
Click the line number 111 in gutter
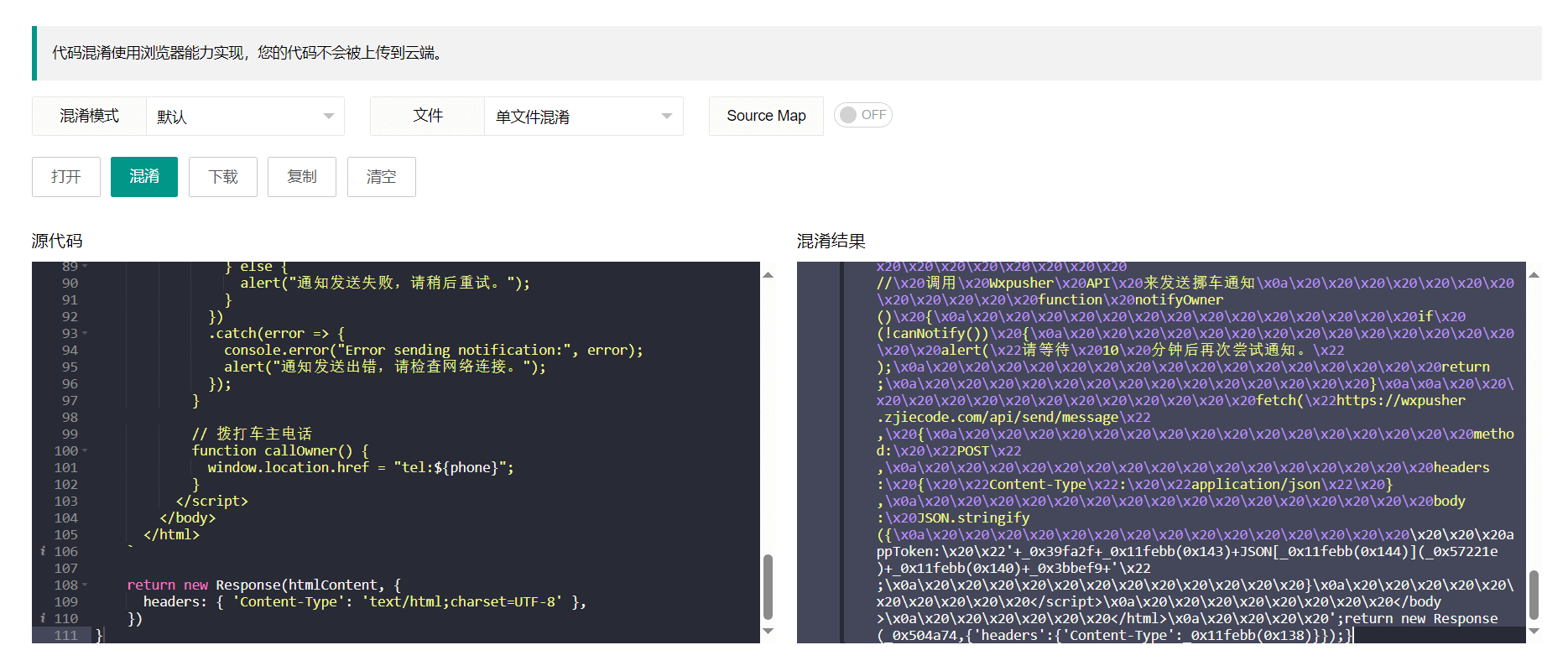point(66,636)
